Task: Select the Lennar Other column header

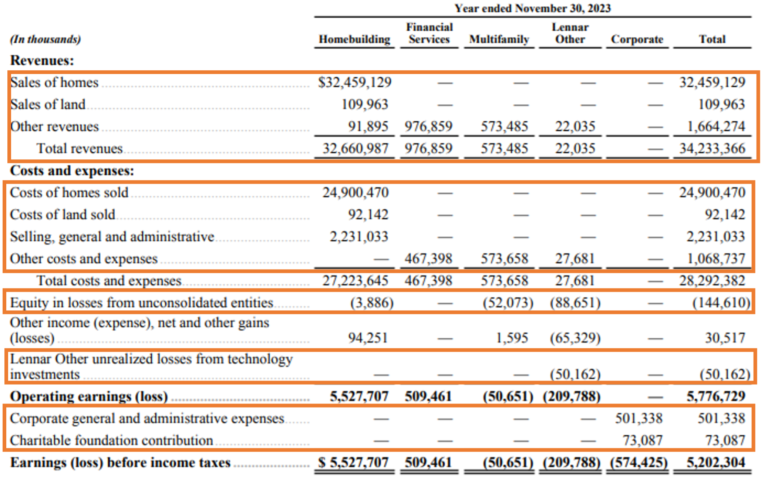Action: [570, 33]
